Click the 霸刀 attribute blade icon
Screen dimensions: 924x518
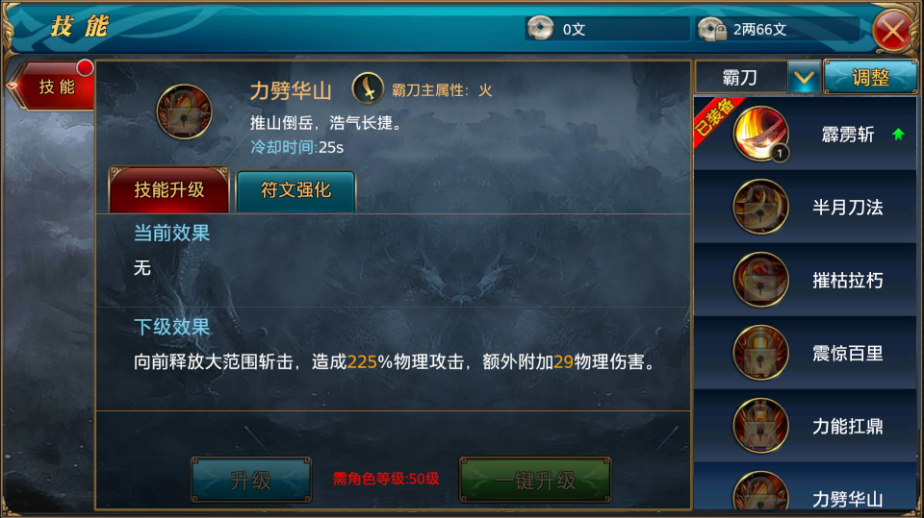tap(368, 88)
